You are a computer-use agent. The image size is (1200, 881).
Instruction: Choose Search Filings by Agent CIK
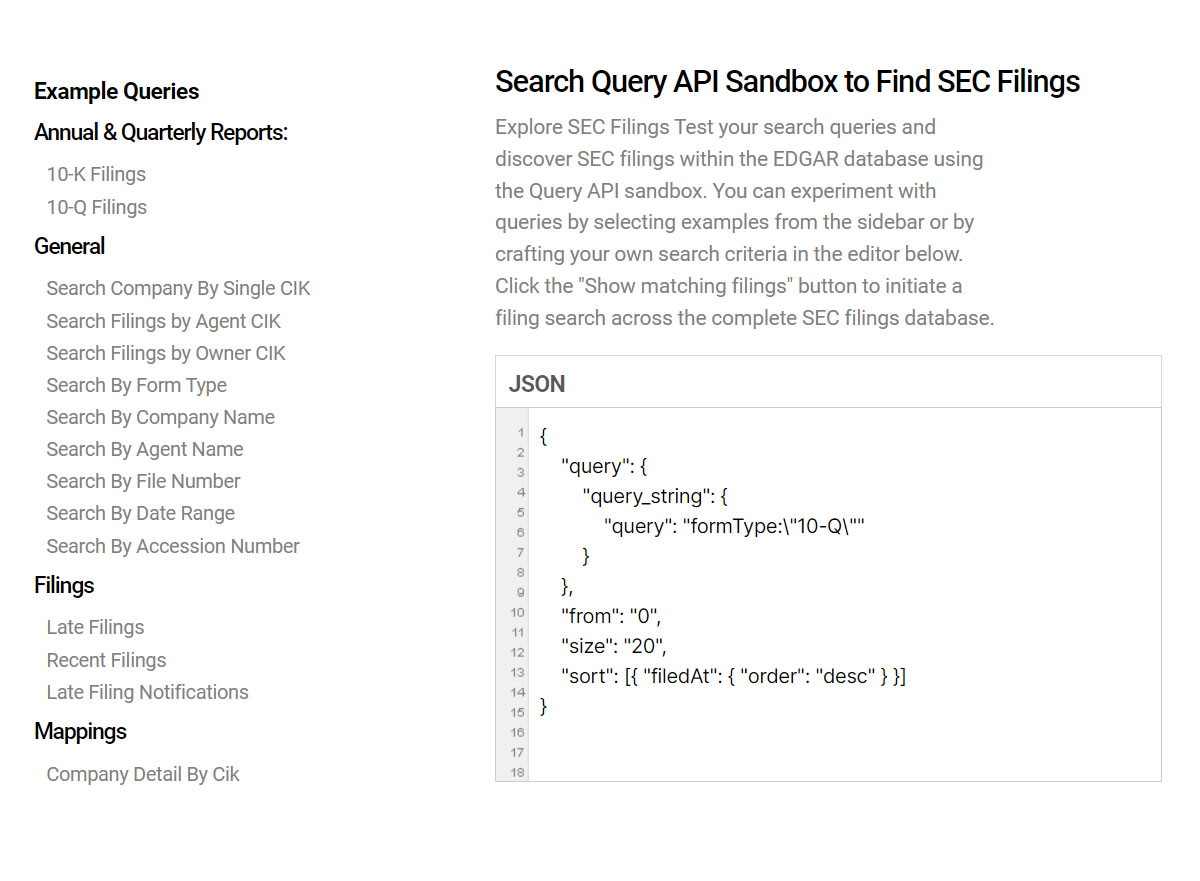163,321
